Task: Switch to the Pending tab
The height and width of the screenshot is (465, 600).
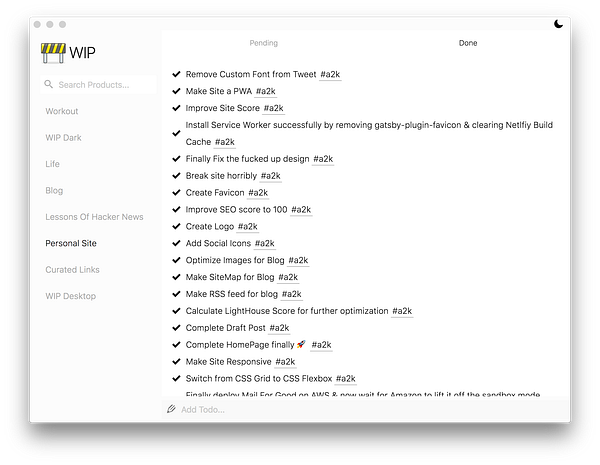Action: 264,43
